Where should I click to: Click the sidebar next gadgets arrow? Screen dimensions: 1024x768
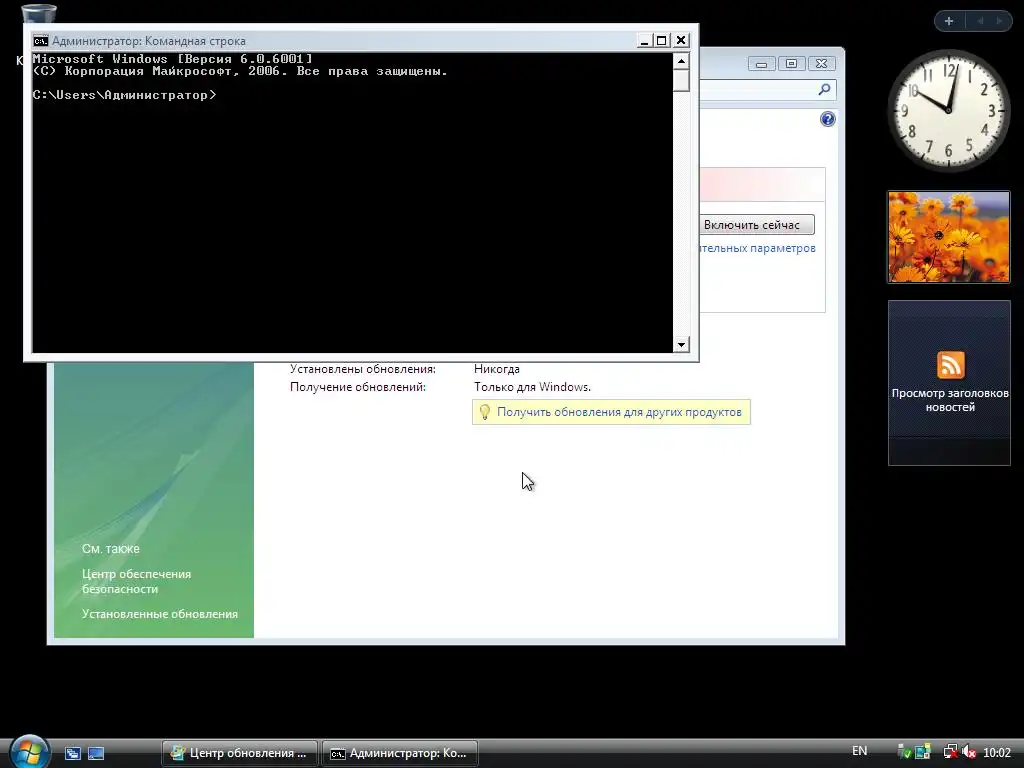[x=999, y=21]
